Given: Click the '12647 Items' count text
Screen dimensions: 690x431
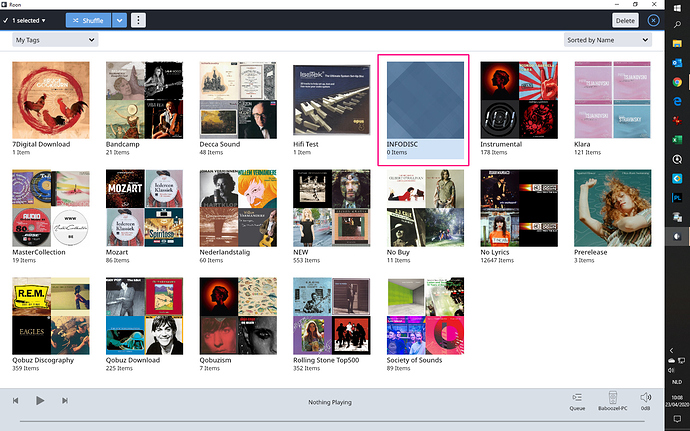Looking at the screenshot, I should 497,260.
